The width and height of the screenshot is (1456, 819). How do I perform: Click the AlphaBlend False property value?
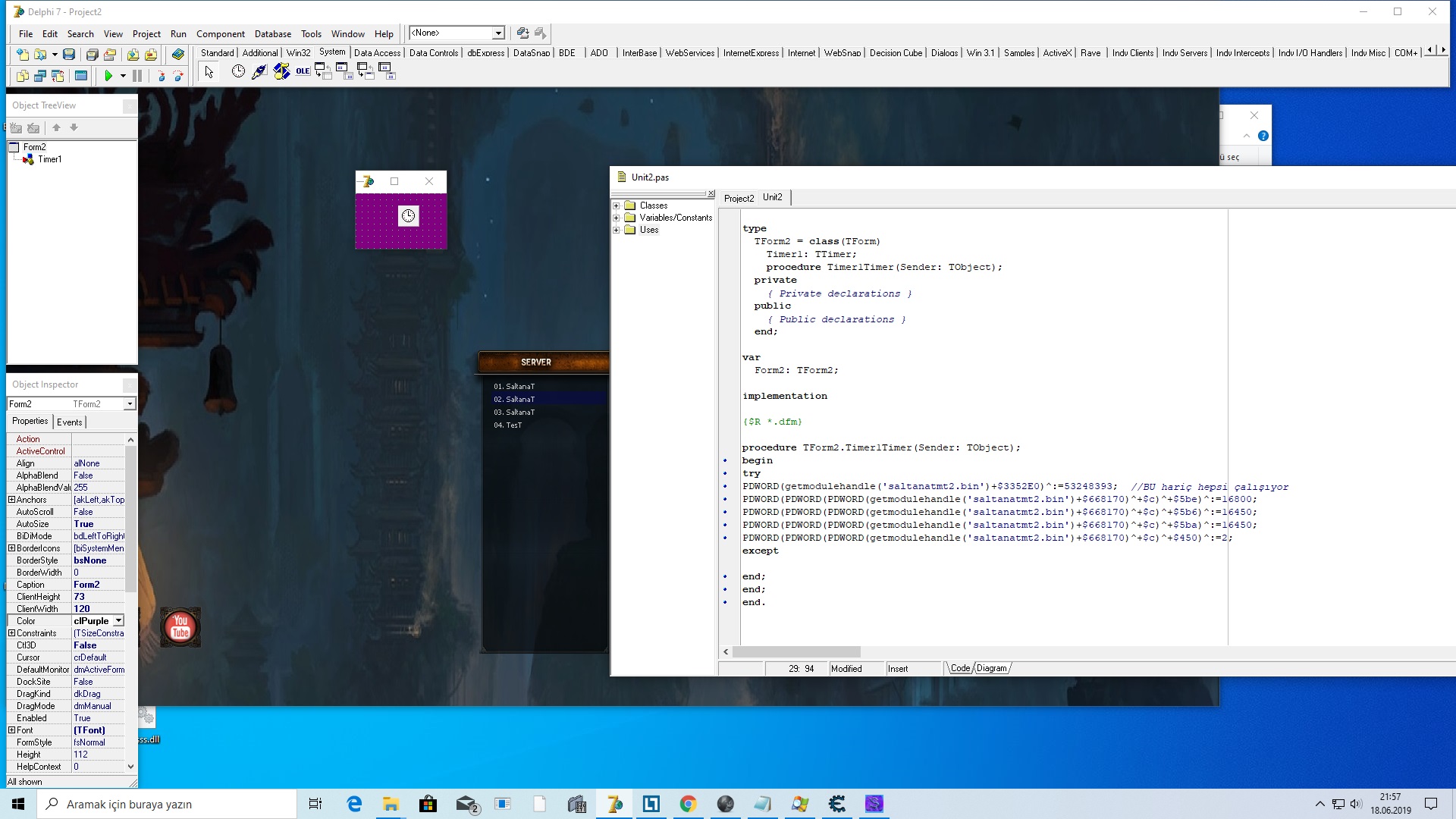coord(98,475)
